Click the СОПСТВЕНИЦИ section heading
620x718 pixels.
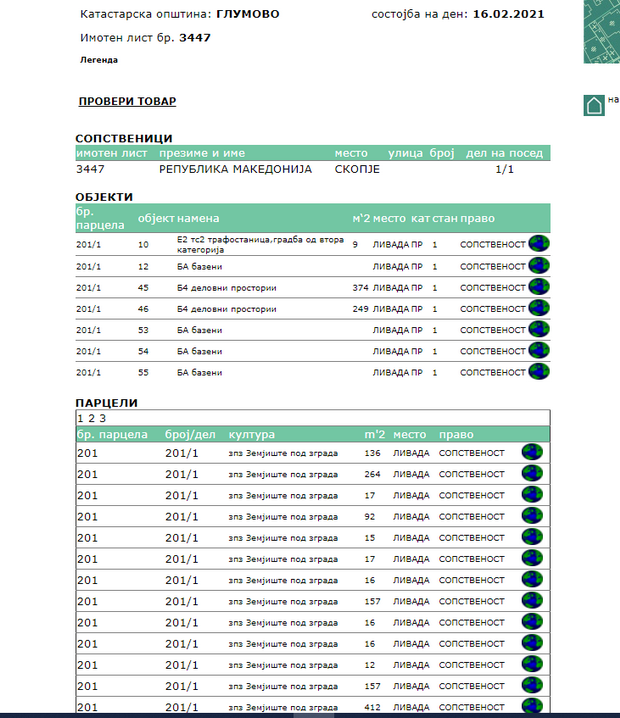(x=124, y=138)
